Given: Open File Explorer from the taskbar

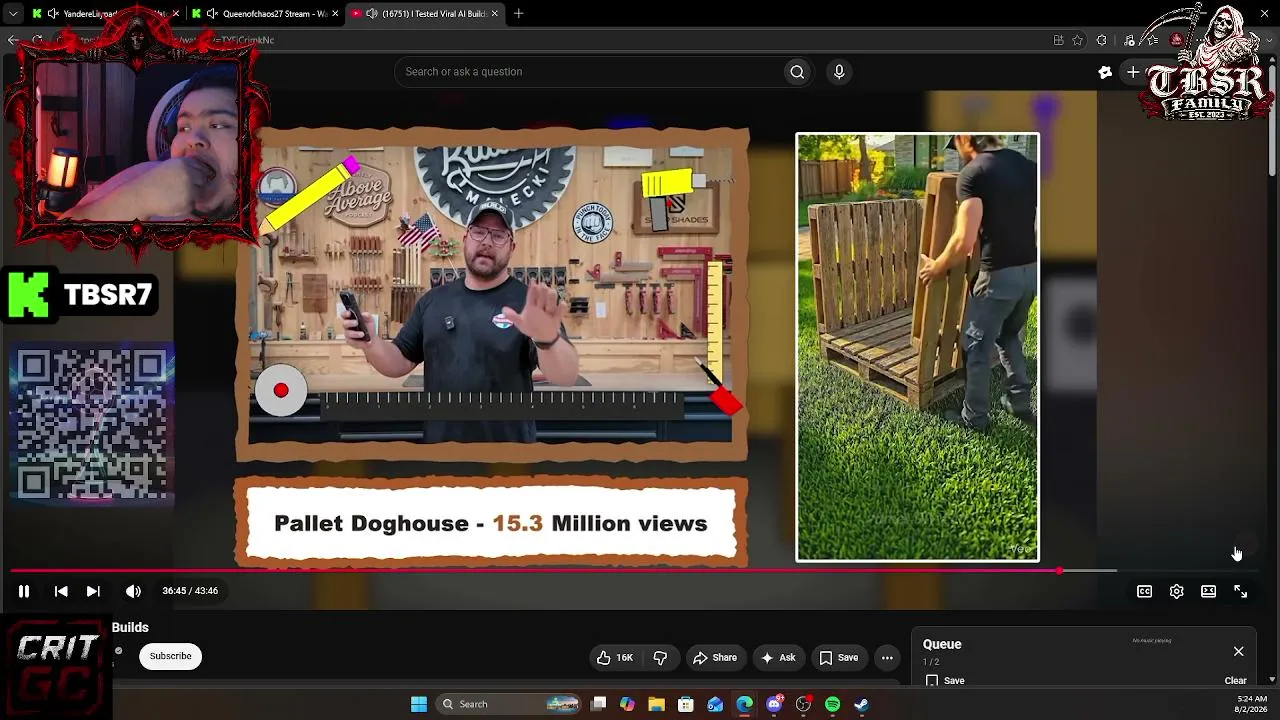Looking at the screenshot, I should 657,704.
